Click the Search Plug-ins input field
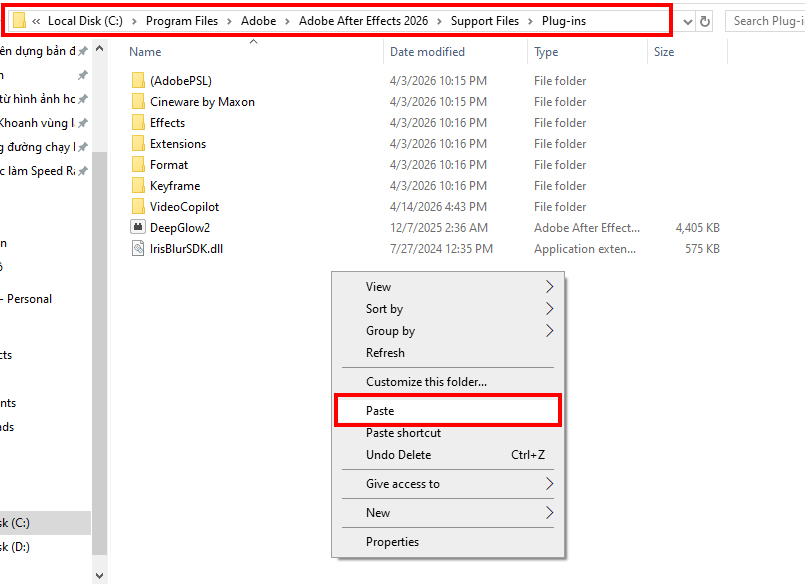The image size is (805, 588). tap(764, 21)
